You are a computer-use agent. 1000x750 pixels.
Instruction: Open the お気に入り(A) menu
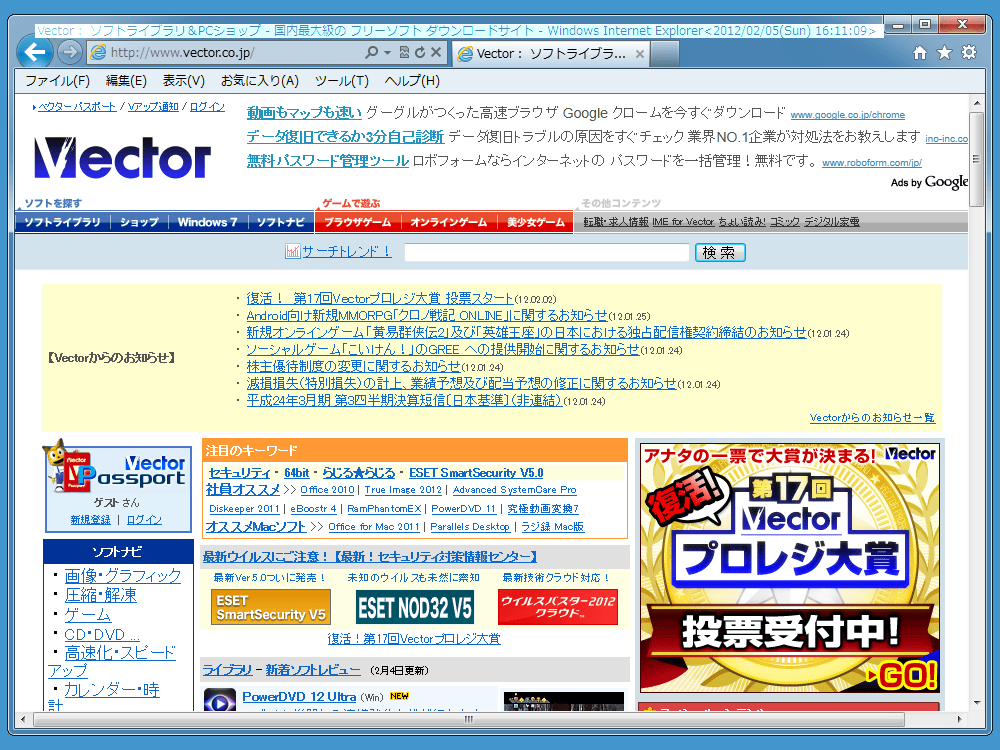pos(260,81)
